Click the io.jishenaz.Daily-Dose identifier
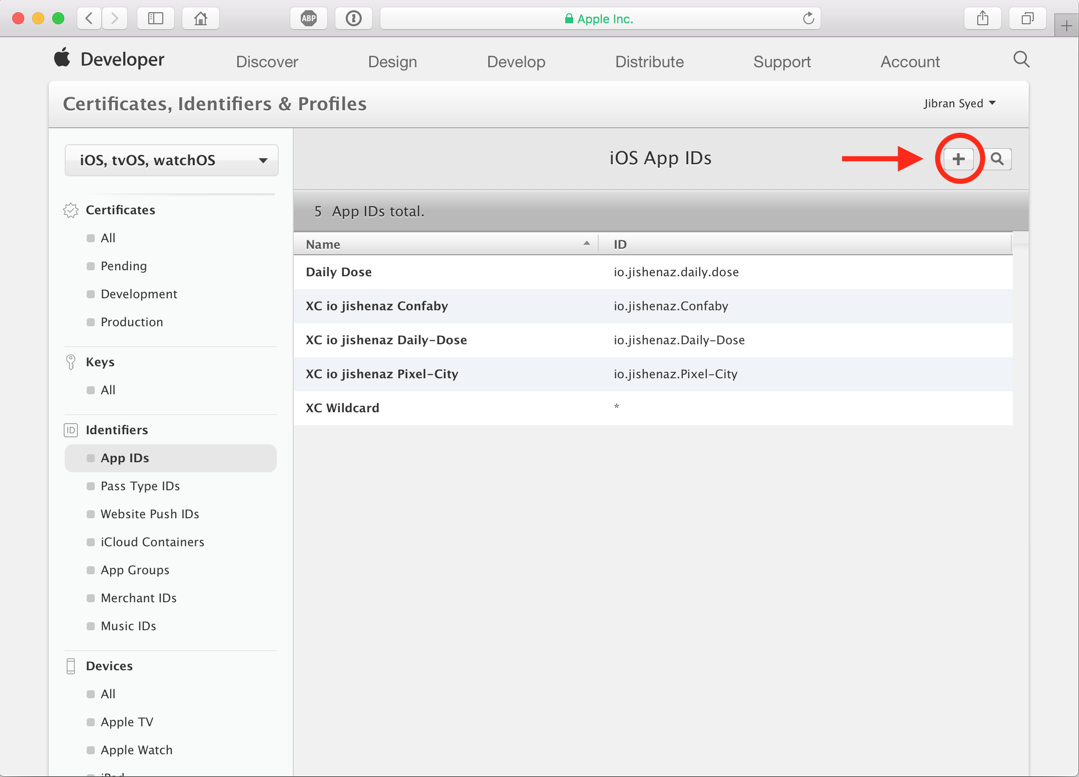This screenshot has height=777, width=1079. click(x=679, y=340)
